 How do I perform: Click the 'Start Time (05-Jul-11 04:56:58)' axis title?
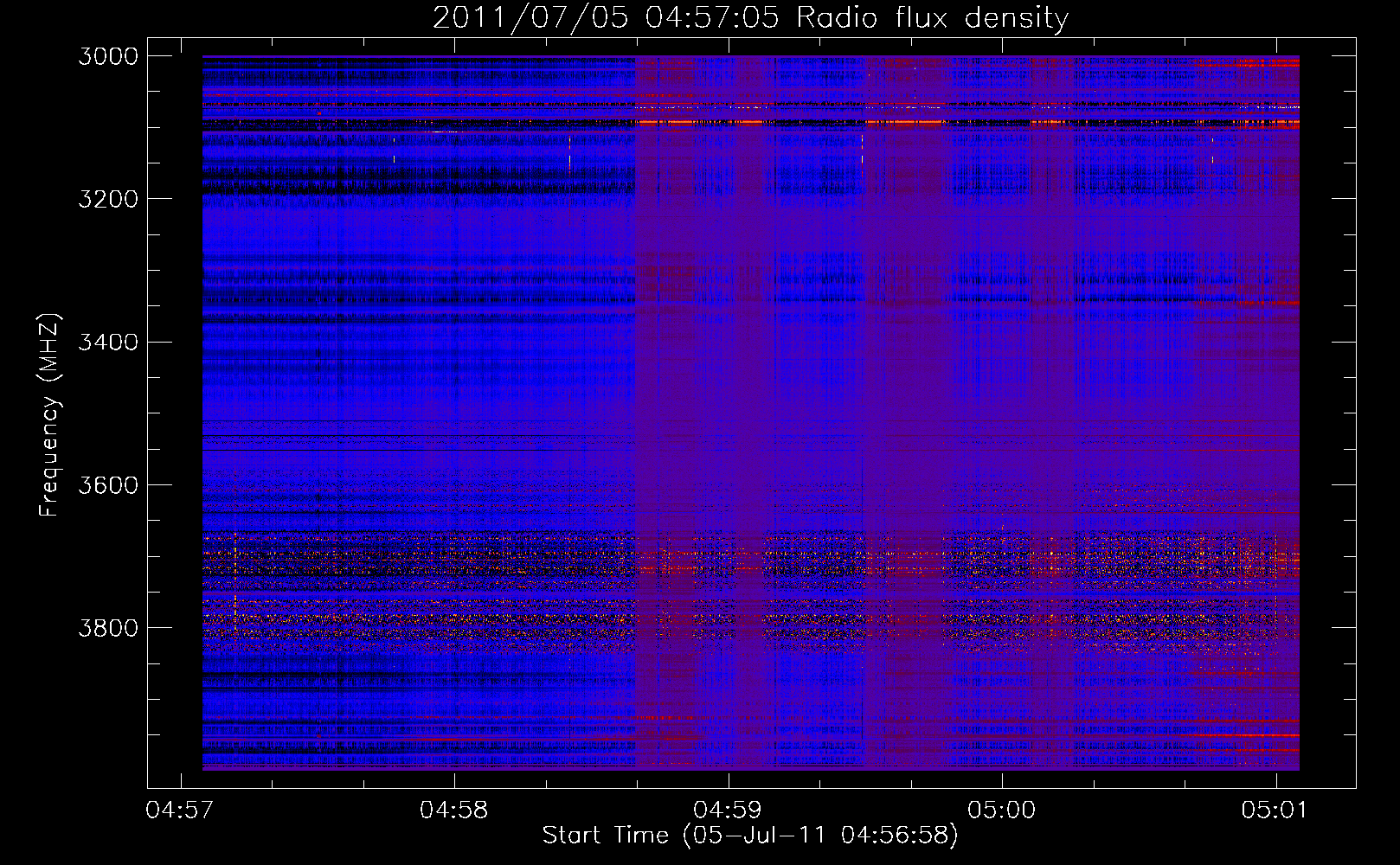pyautogui.click(x=750, y=836)
